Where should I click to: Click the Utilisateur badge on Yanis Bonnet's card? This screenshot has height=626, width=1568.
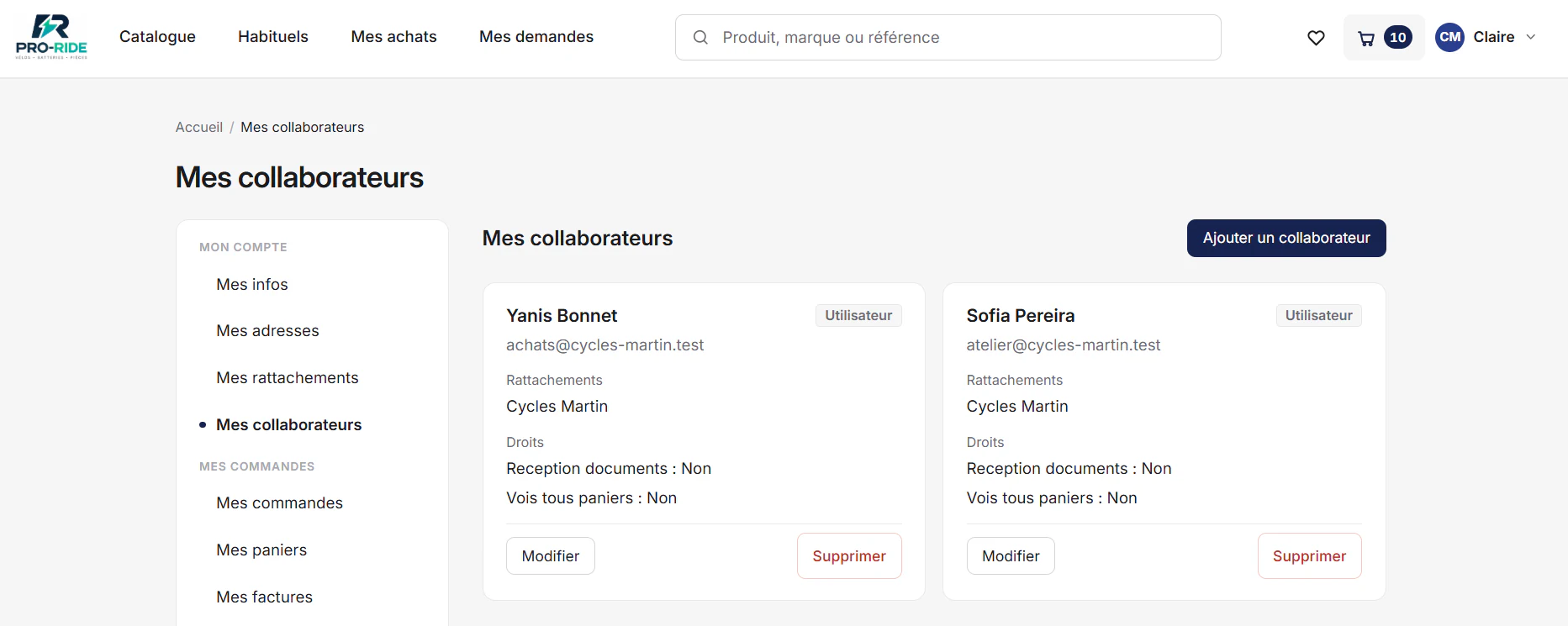(x=858, y=316)
